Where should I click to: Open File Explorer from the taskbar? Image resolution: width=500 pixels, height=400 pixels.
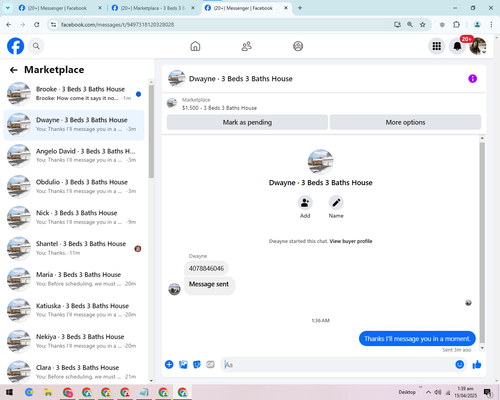pos(48,392)
